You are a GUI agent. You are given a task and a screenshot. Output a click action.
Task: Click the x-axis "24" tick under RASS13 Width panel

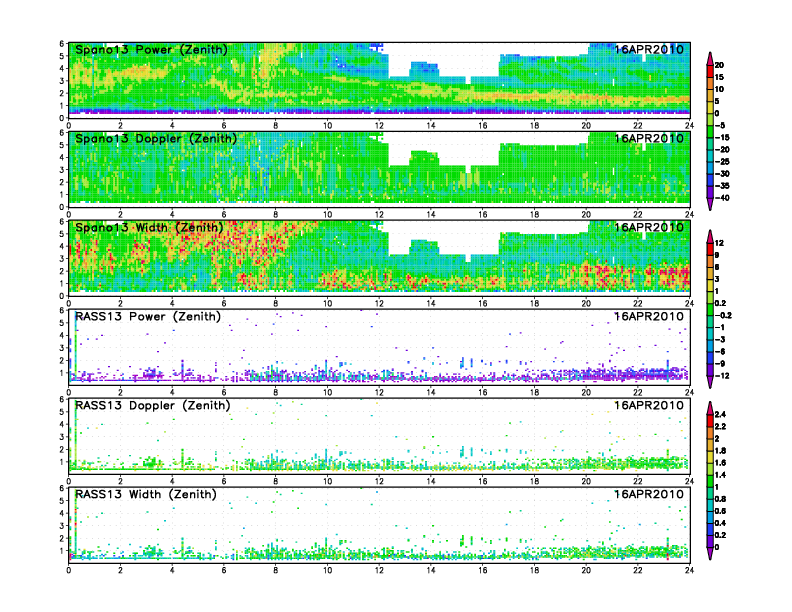689,570
